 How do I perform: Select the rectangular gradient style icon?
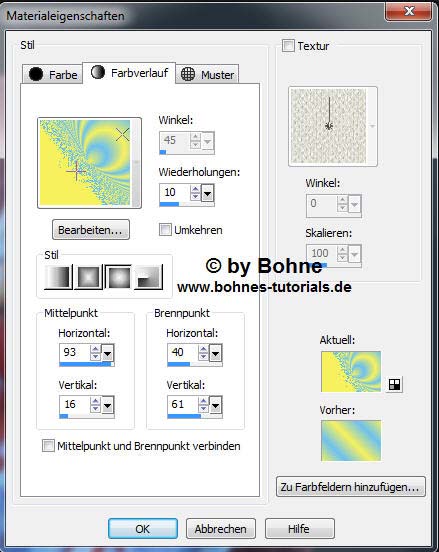(89, 277)
